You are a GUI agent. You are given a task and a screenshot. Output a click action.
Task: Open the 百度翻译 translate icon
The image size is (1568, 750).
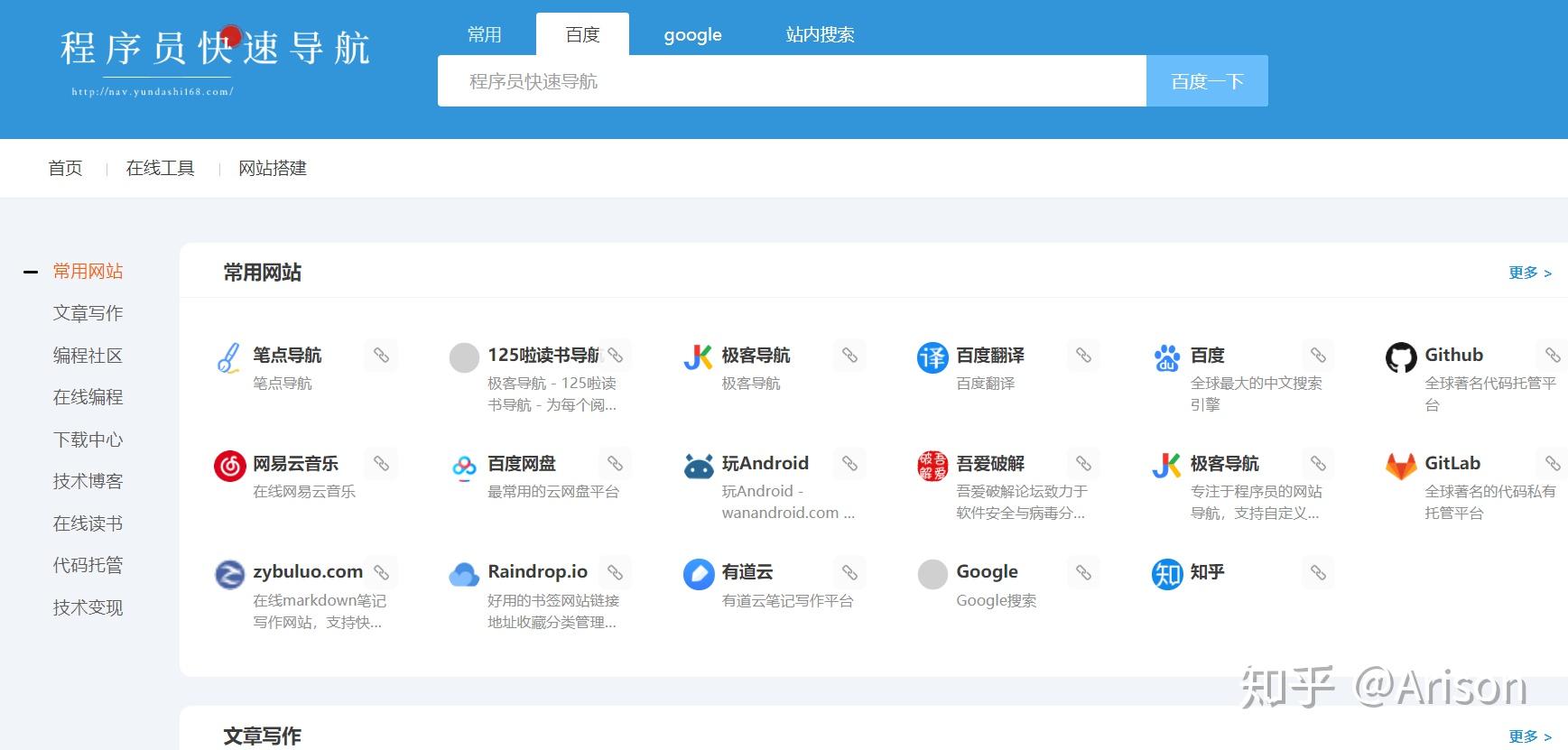932,357
